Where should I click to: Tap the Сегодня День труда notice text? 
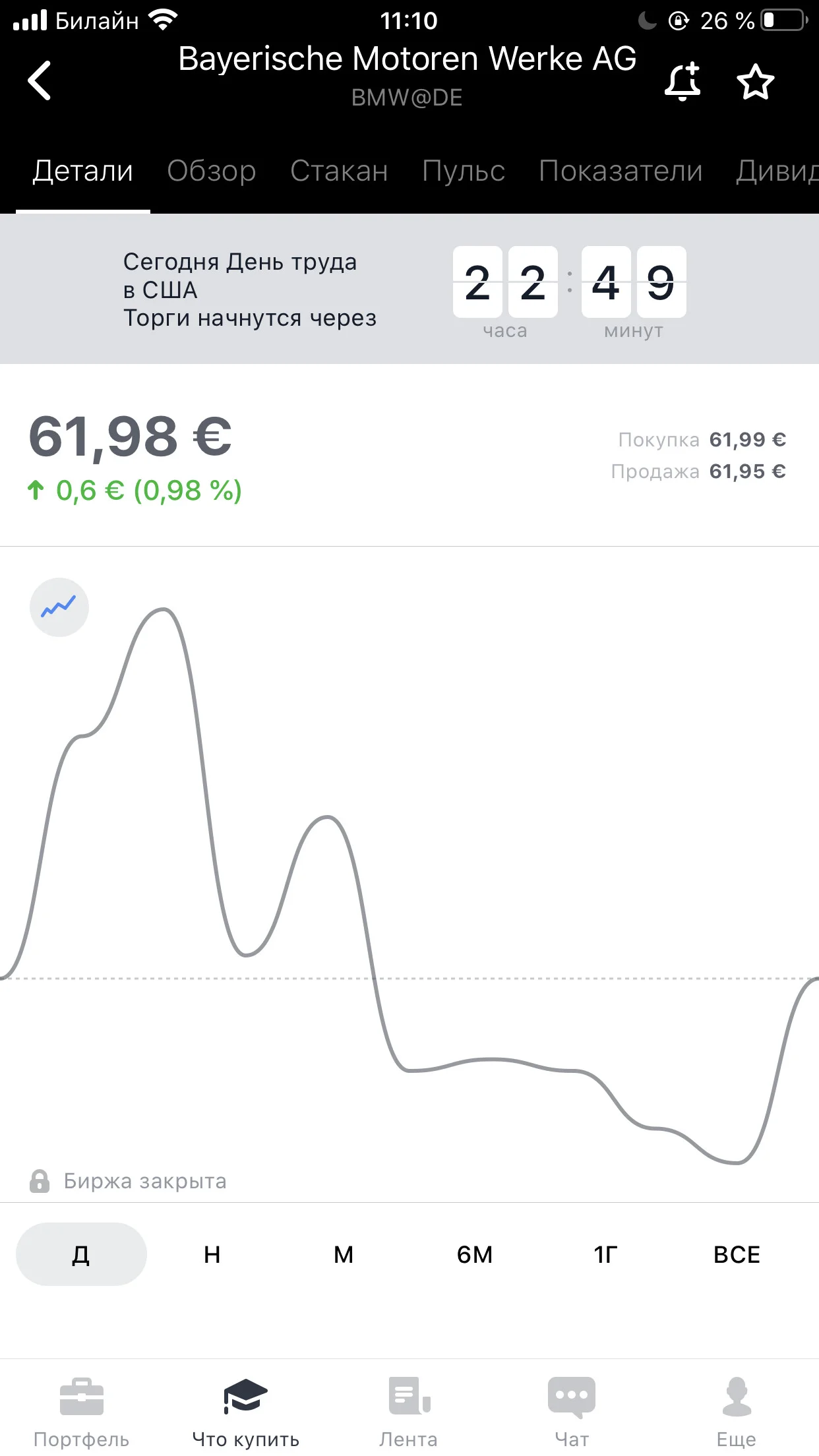[250, 289]
